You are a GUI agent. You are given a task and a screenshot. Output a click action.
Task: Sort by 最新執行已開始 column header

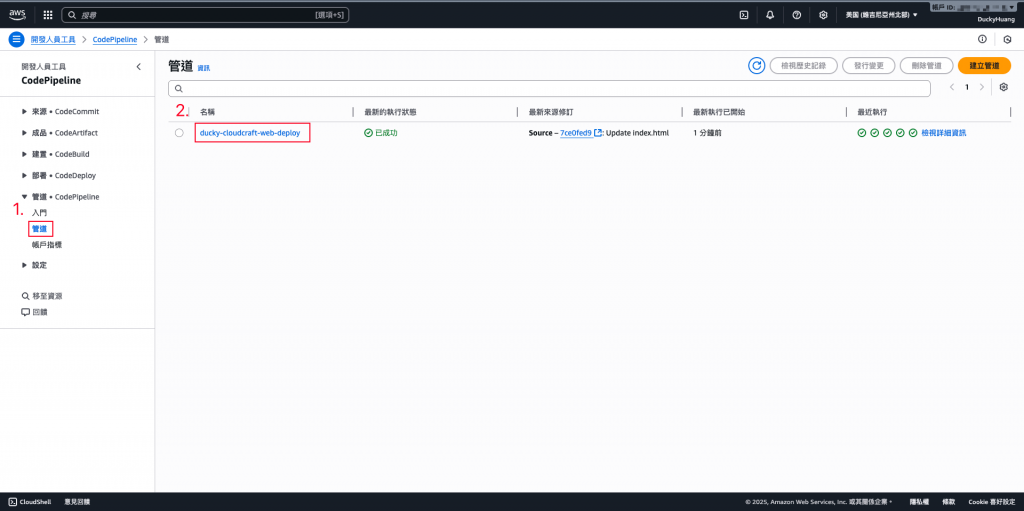tap(719, 112)
